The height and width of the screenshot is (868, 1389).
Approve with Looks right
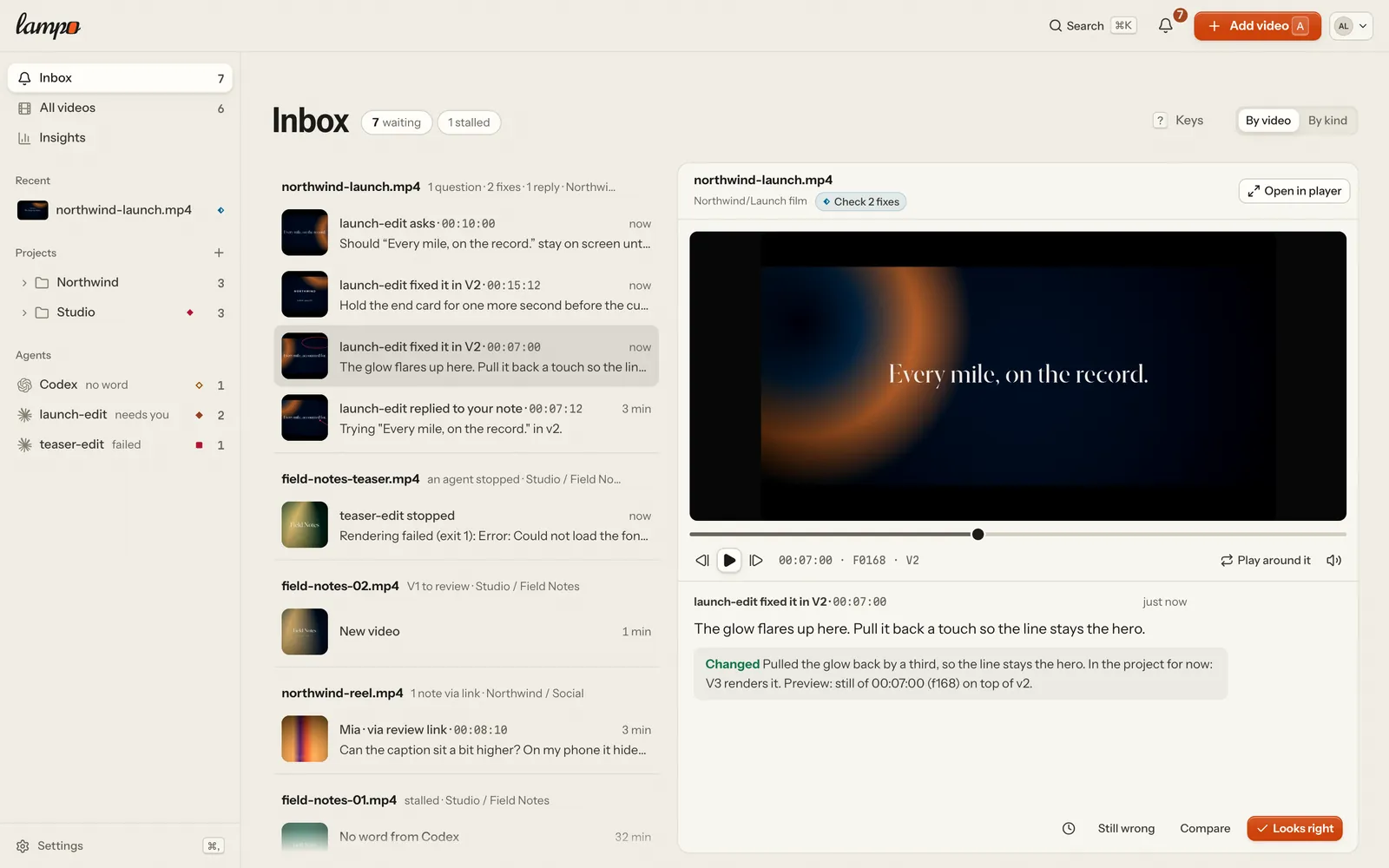(1294, 829)
